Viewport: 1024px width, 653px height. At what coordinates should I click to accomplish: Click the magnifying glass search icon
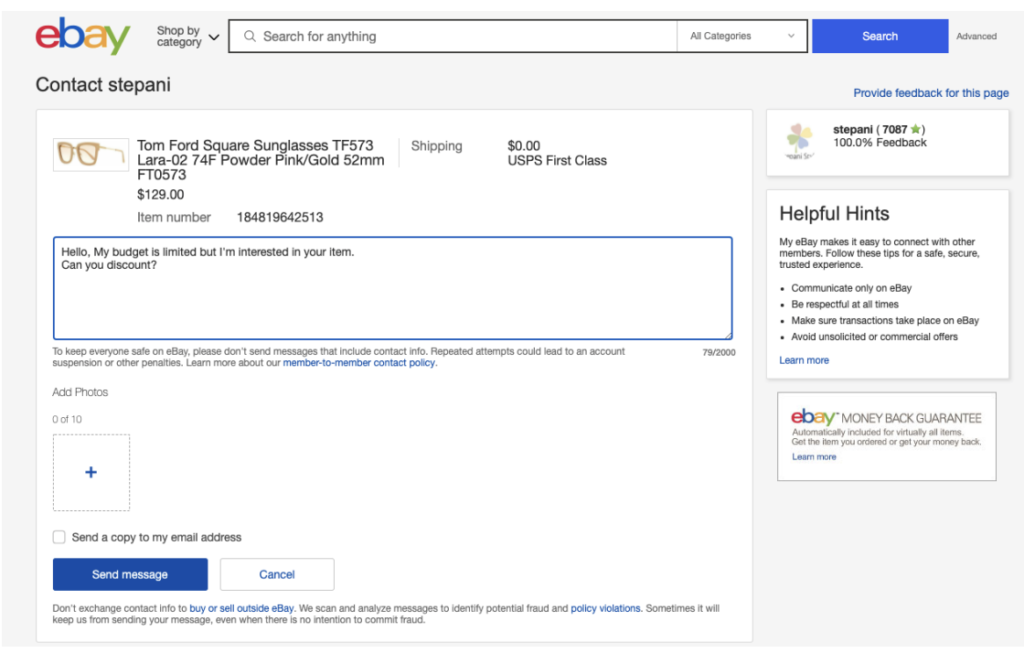pyautogui.click(x=250, y=37)
